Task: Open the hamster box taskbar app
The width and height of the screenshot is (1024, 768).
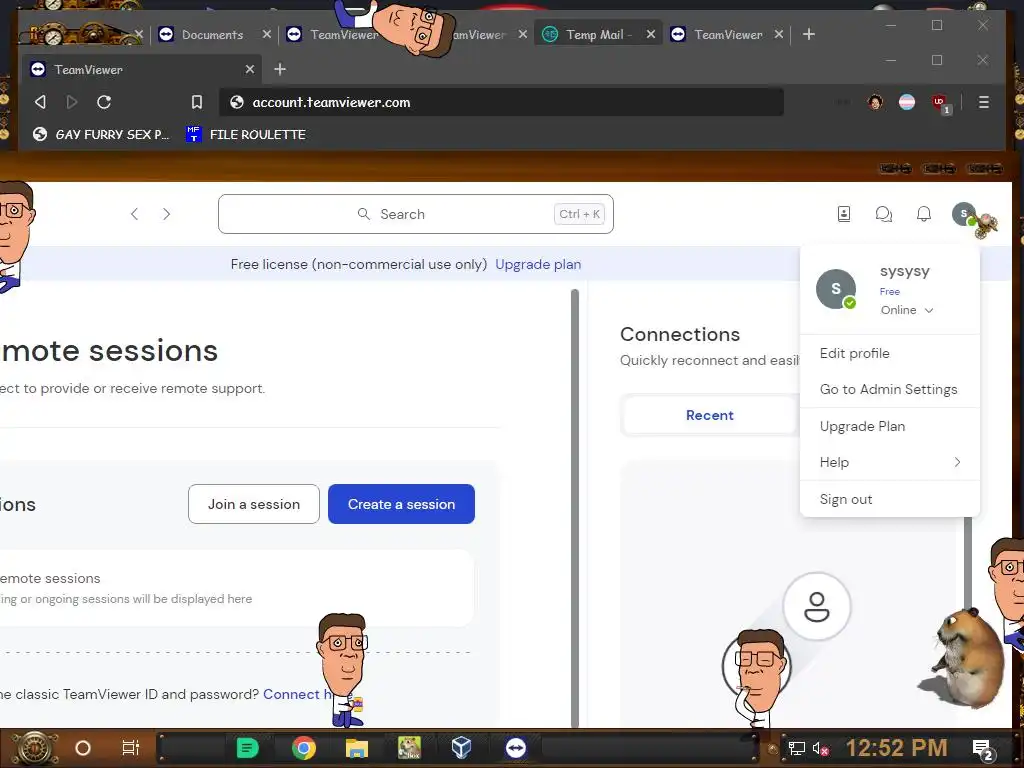Action: (409, 748)
